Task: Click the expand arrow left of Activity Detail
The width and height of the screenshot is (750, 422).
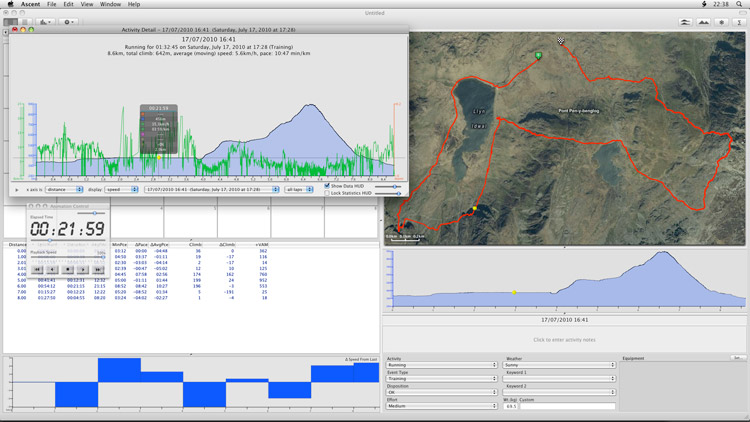Action: 6,32
